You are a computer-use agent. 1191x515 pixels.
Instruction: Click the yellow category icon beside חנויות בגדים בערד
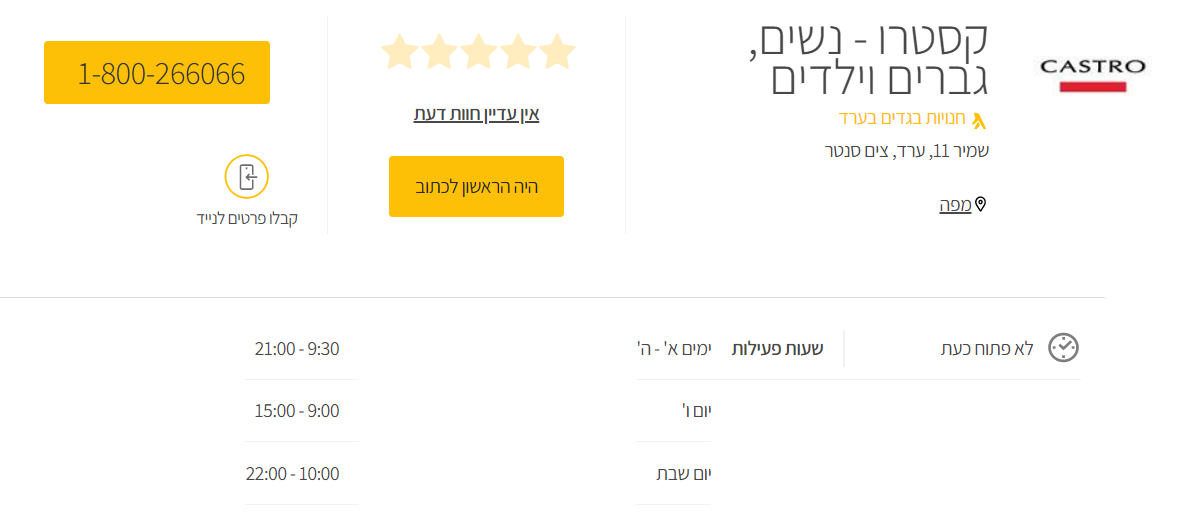(x=979, y=120)
